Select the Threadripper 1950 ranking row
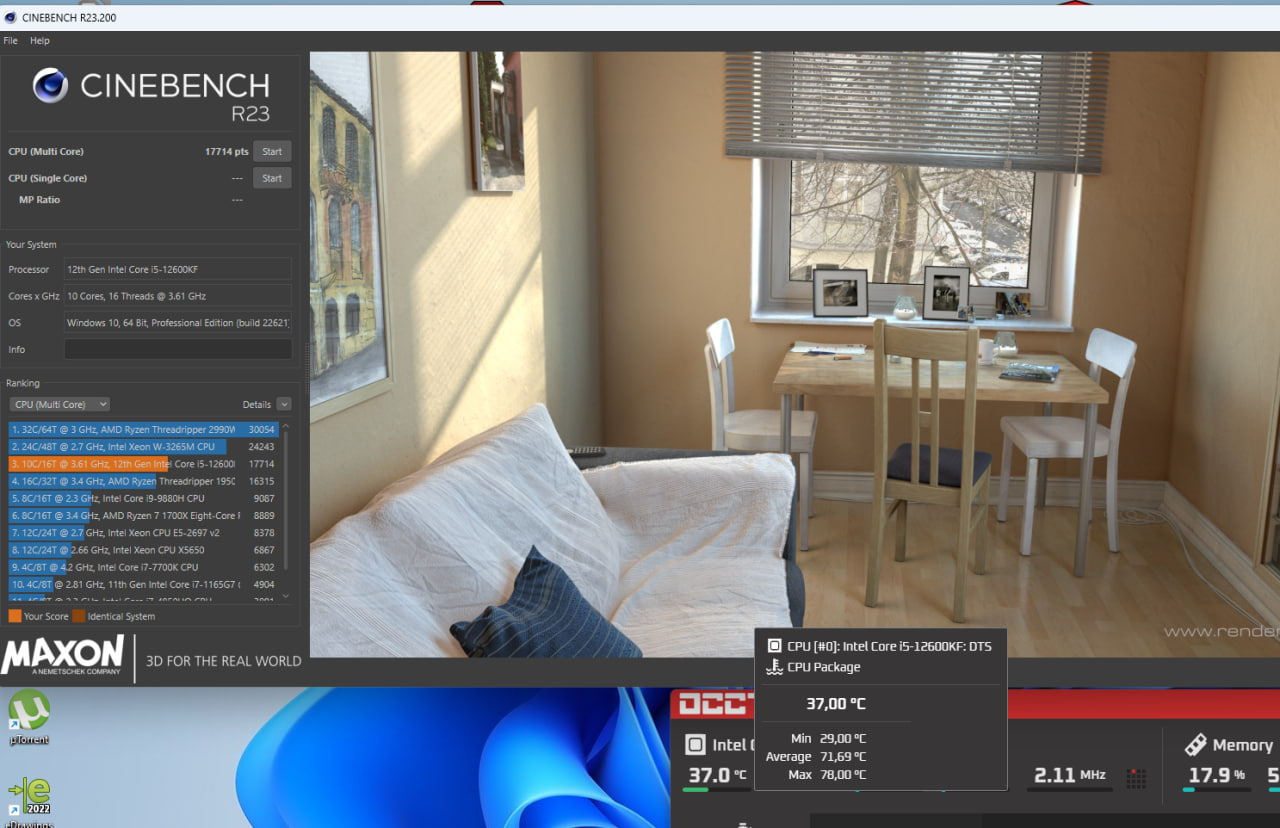Viewport: 1280px width, 828px height. (x=142, y=481)
